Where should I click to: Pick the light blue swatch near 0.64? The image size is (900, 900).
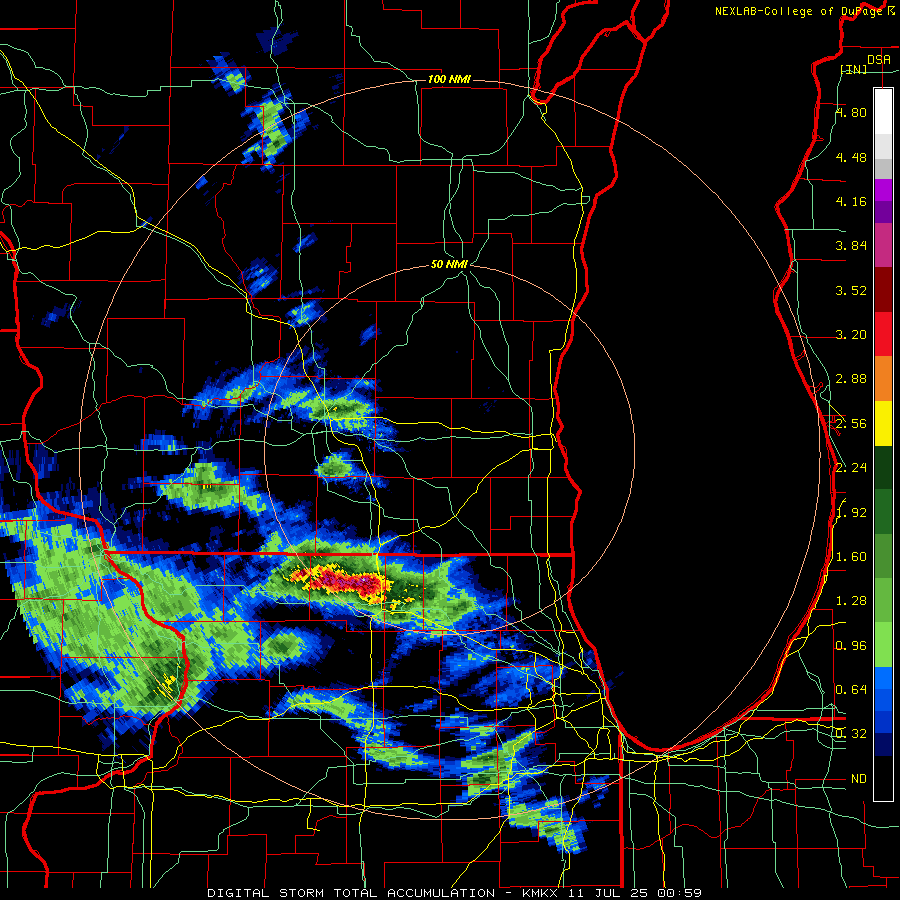883,678
